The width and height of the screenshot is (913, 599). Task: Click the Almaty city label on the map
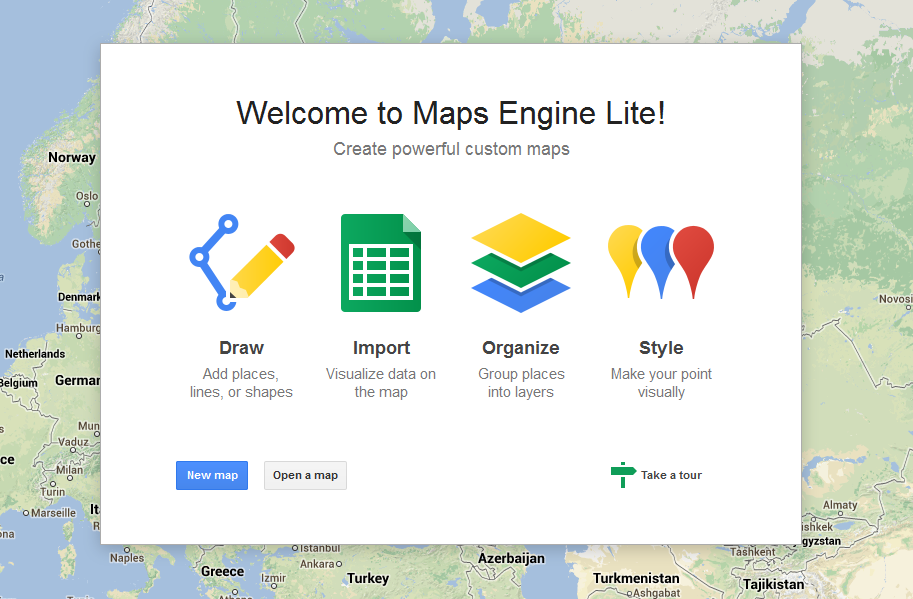pyautogui.click(x=840, y=505)
